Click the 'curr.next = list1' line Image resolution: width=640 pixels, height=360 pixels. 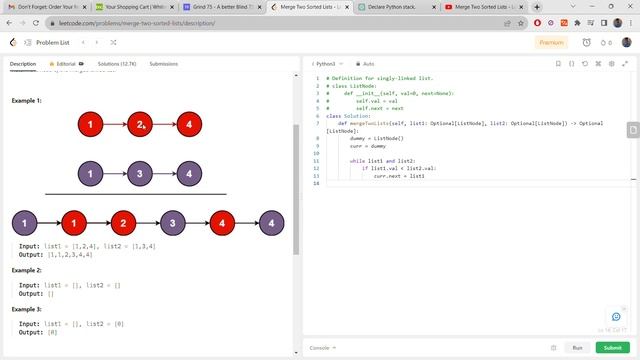pos(399,176)
